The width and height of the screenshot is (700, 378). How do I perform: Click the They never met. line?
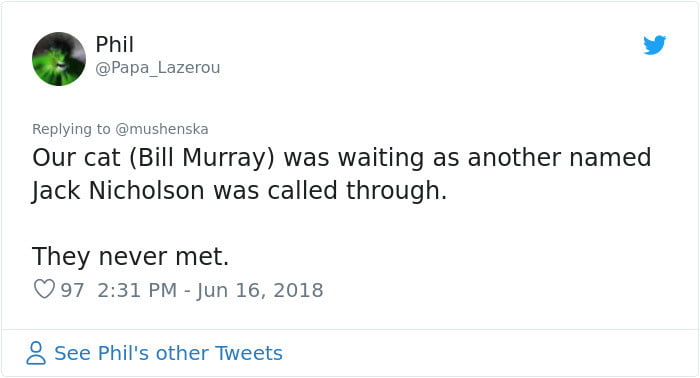click(130, 257)
